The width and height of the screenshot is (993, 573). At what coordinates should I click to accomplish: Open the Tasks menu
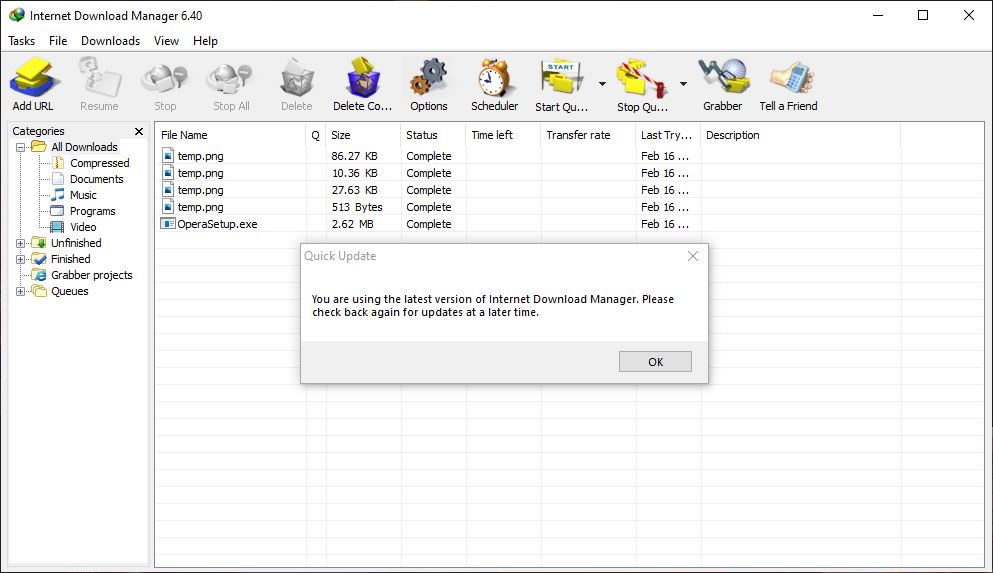click(x=21, y=41)
